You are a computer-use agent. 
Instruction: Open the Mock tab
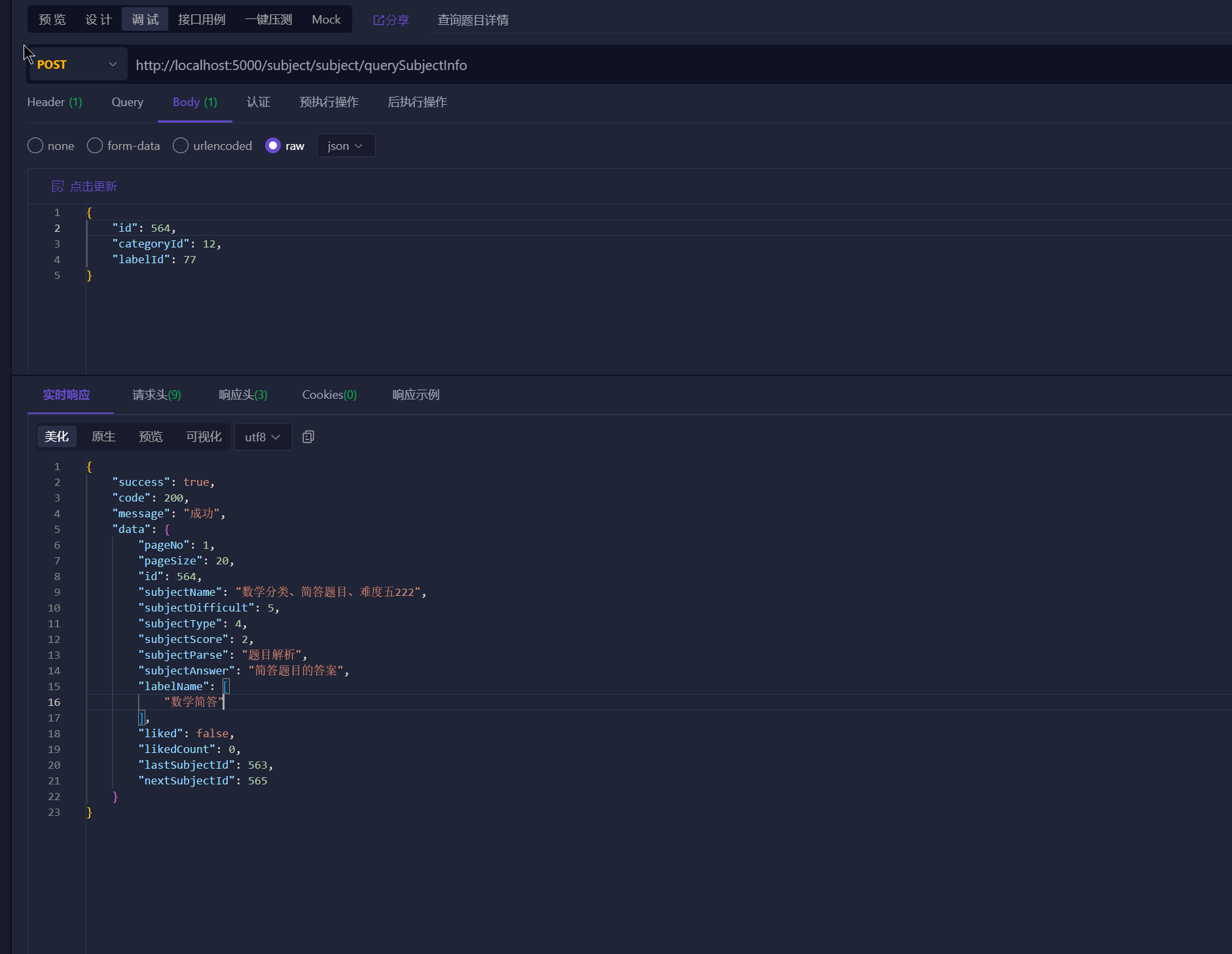(326, 20)
